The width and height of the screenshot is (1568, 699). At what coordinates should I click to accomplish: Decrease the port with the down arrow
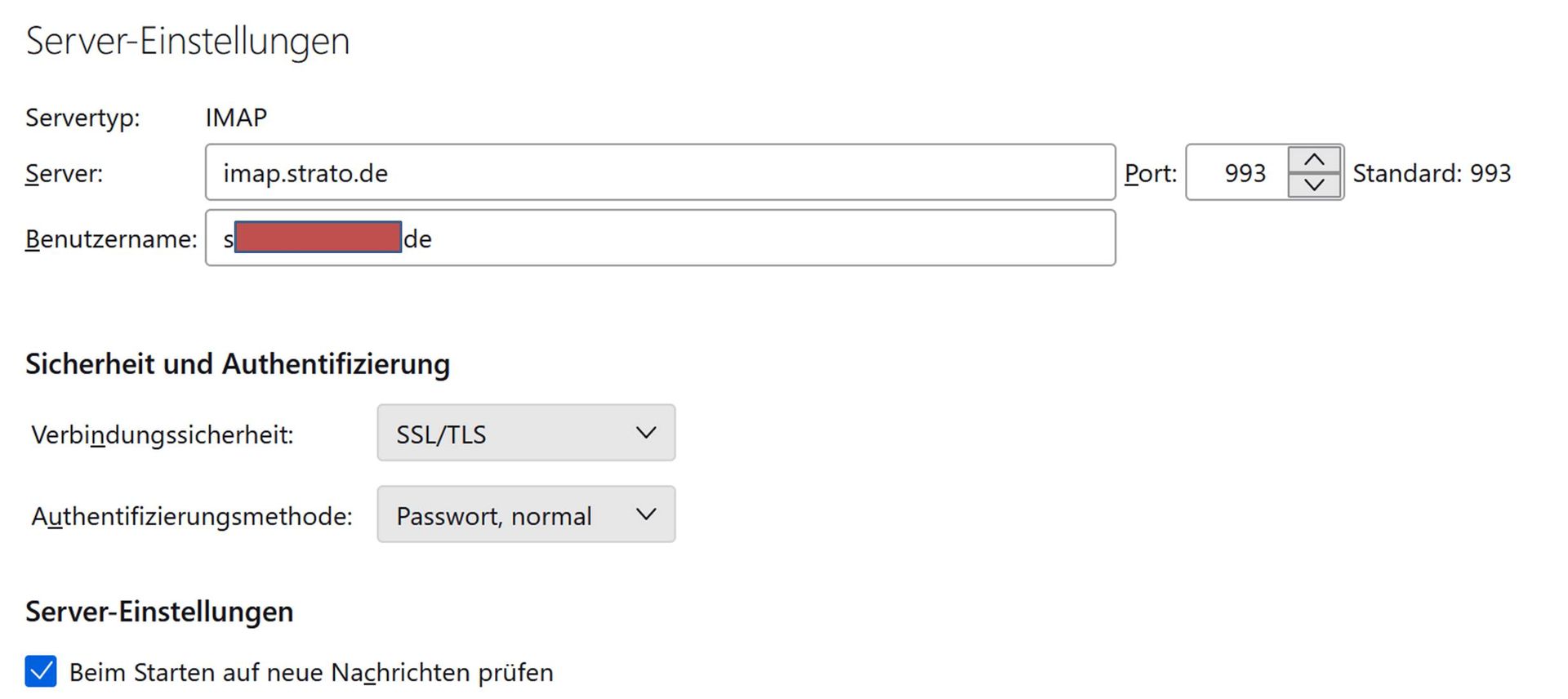(x=1313, y=185)
